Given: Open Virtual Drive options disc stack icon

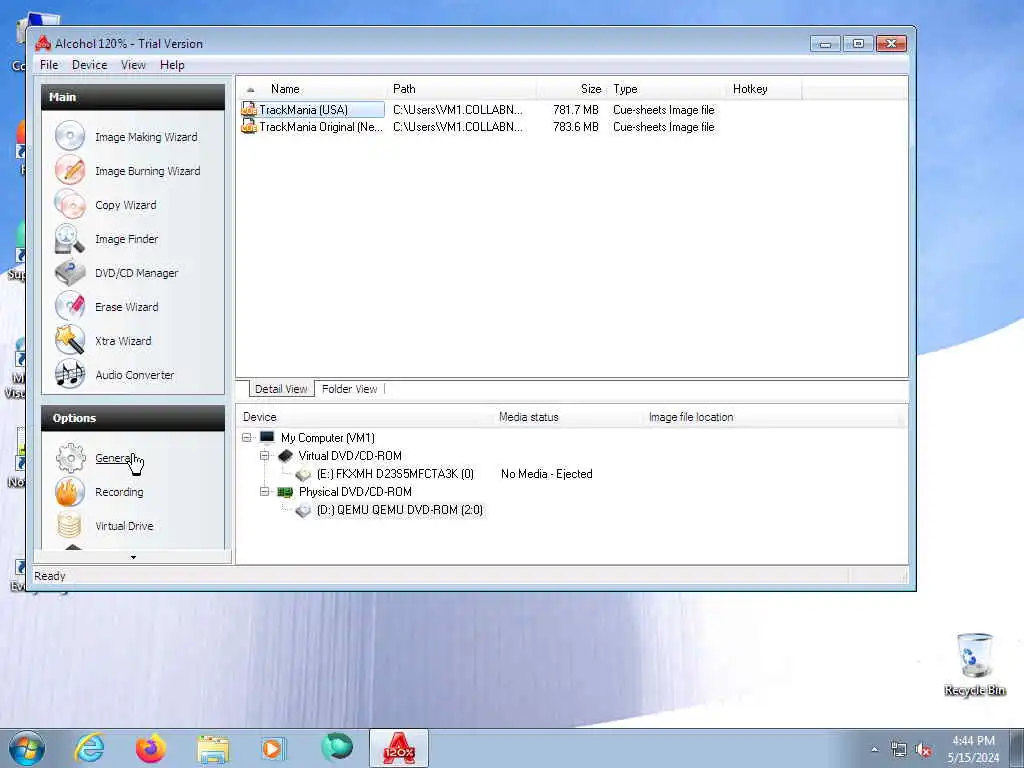Looking at the screenshot, I should pyautogui.click(x=70, y=525).
